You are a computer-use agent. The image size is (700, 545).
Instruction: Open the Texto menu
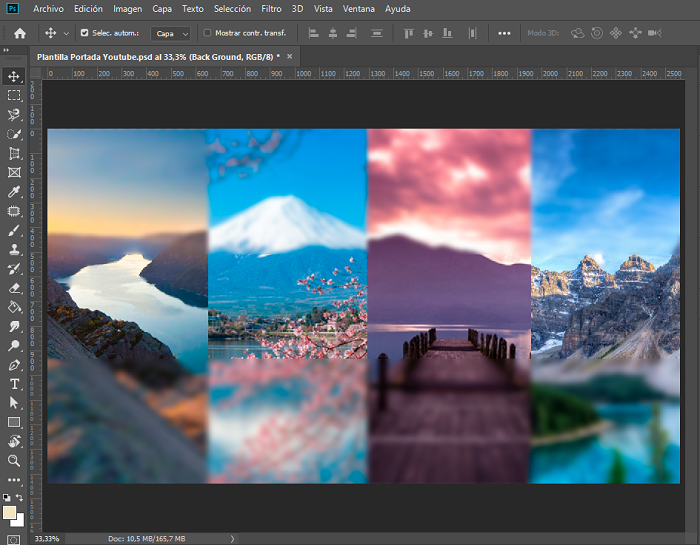pos(192,9)
